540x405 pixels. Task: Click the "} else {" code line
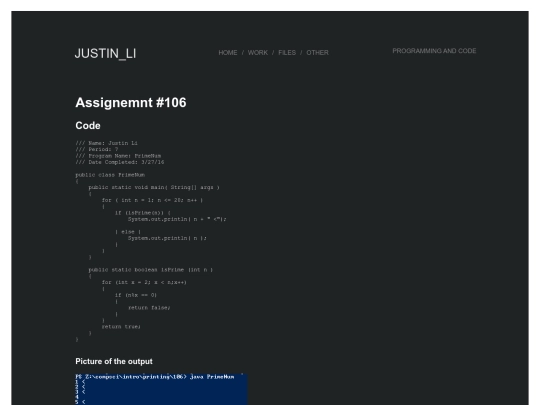(128, 232)
